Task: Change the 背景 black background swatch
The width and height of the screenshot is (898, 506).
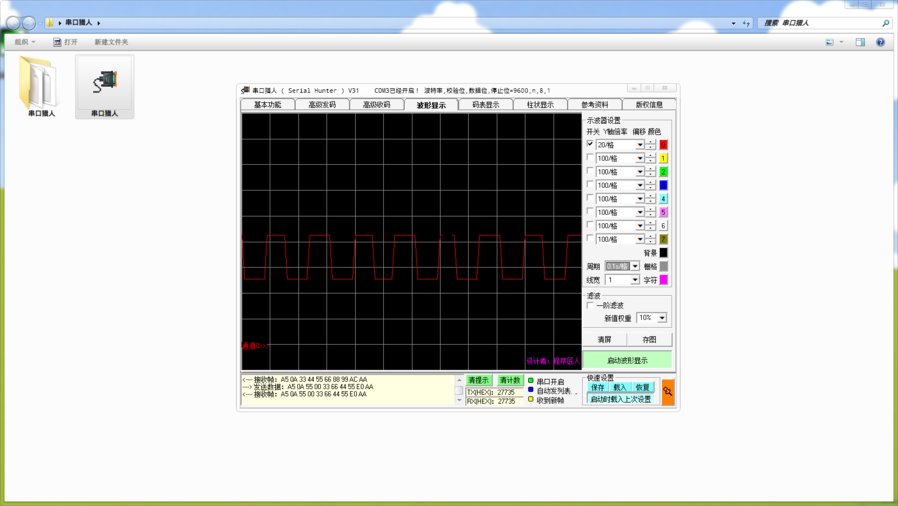Action: point(663,252)
